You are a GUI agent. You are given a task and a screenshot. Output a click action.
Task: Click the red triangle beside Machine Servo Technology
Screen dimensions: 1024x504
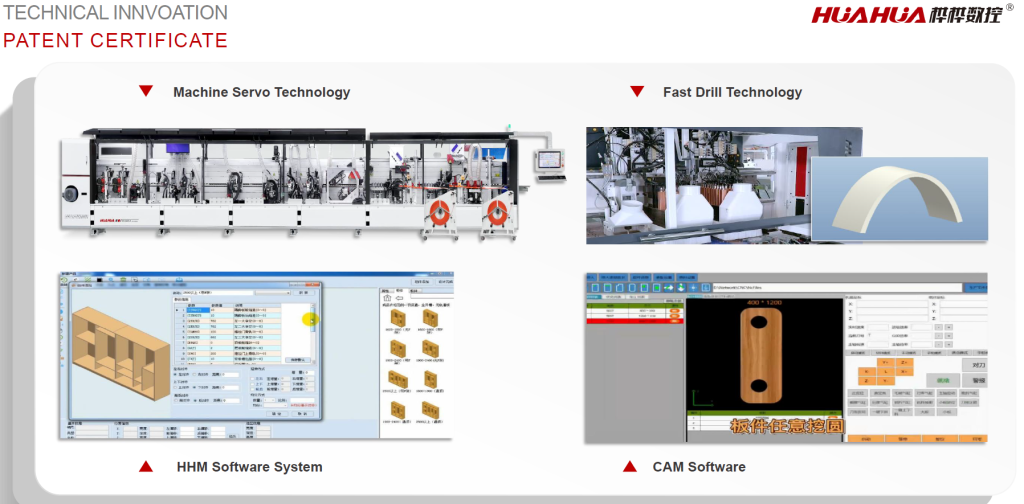[146, 92]
